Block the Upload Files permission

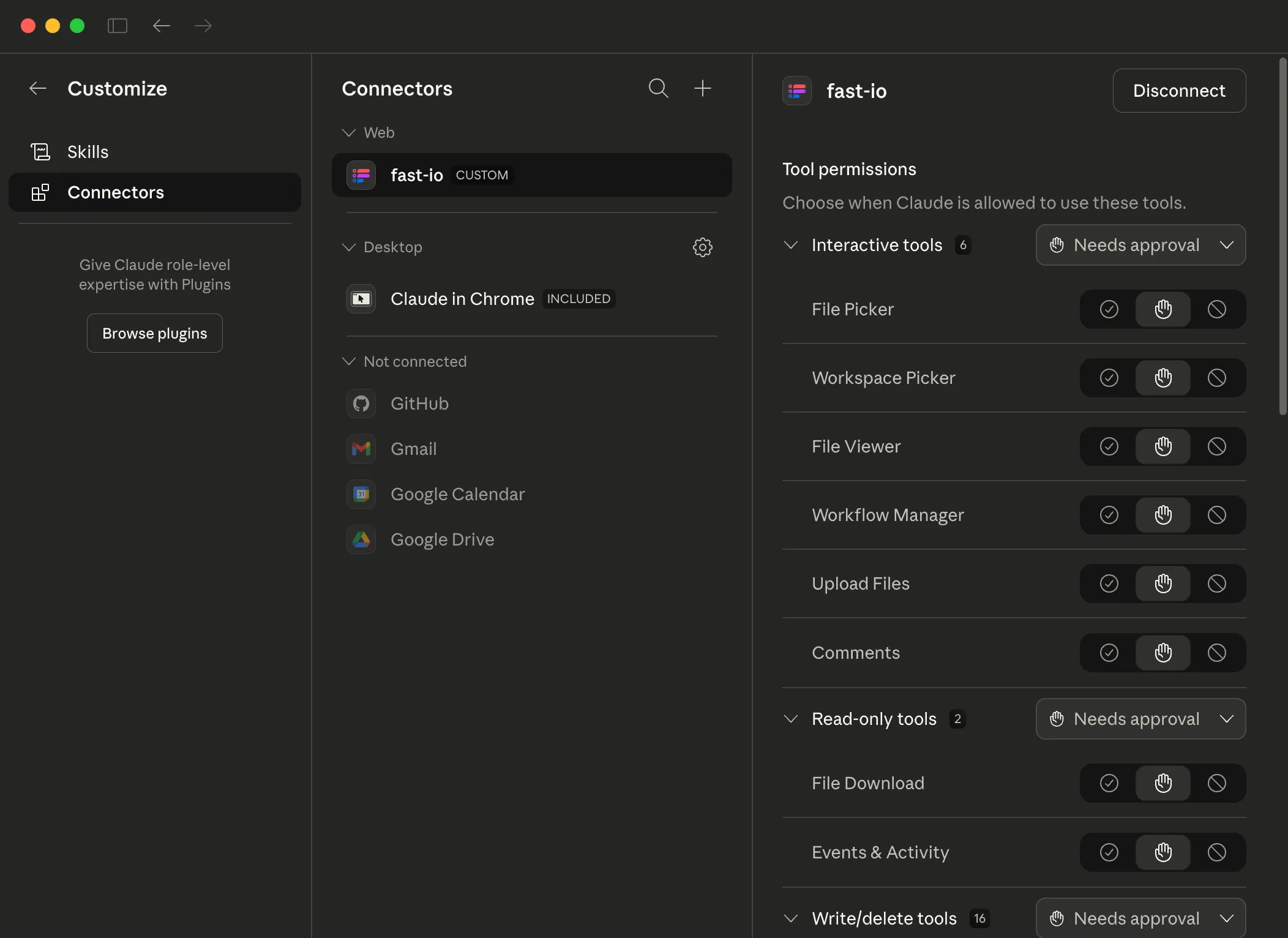1218,583
